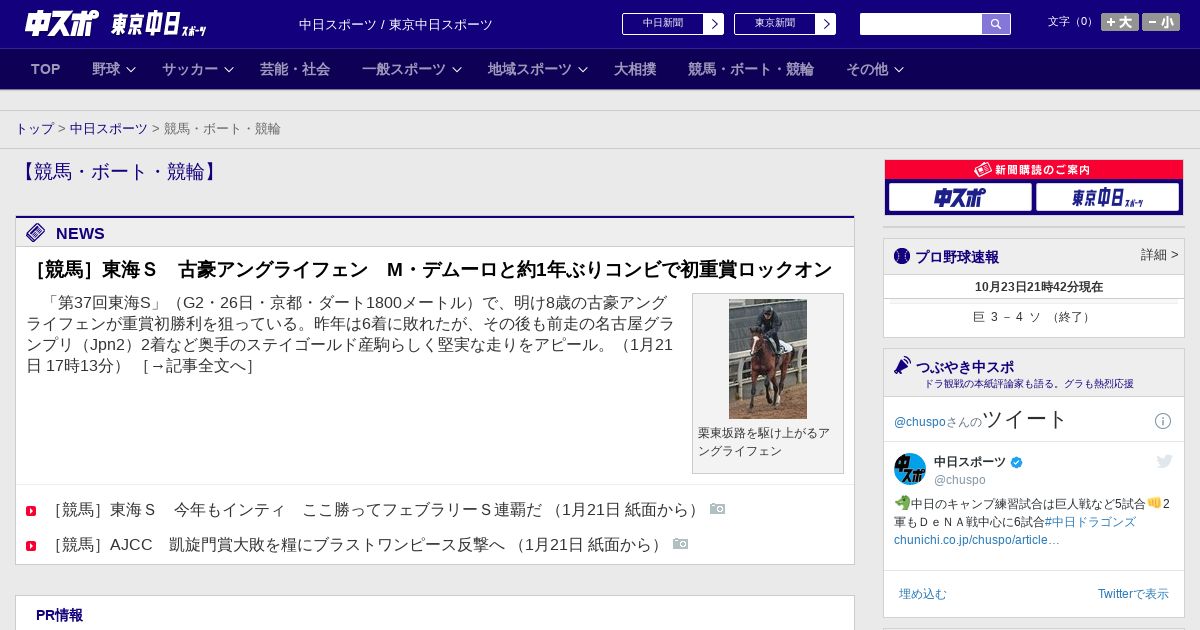
Task: Click 中日スポーツ breadcrumb link
Action: coord(109,129)
